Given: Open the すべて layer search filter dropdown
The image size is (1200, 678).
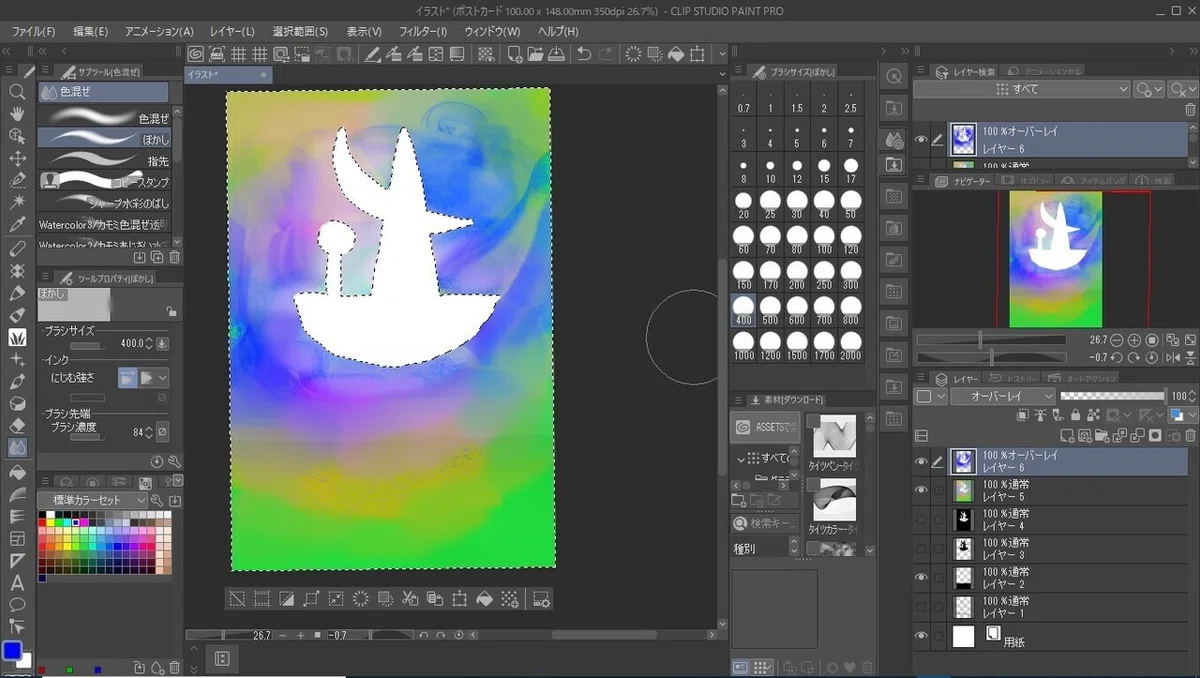Looking at the screenshot, I should click(x=1023, y=89).
